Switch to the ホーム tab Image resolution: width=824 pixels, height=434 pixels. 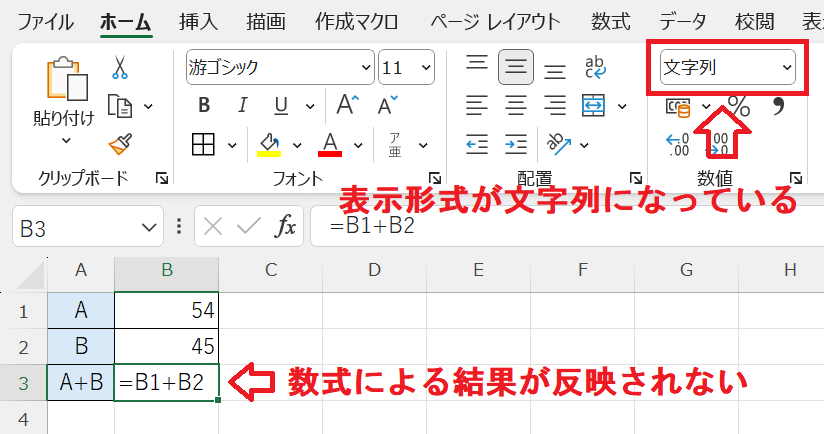[126, 22]
